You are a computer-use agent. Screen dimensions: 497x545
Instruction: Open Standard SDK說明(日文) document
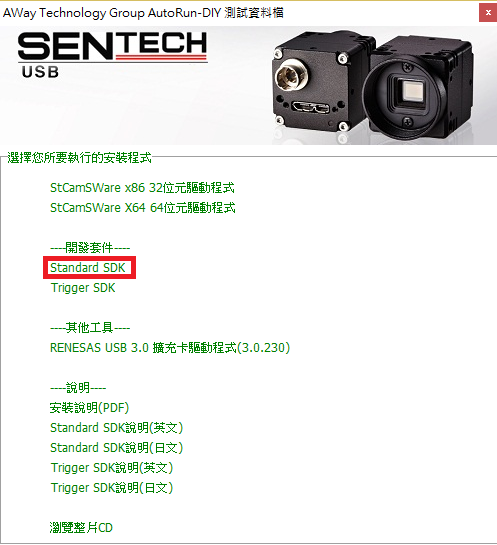tap(116, 448)
